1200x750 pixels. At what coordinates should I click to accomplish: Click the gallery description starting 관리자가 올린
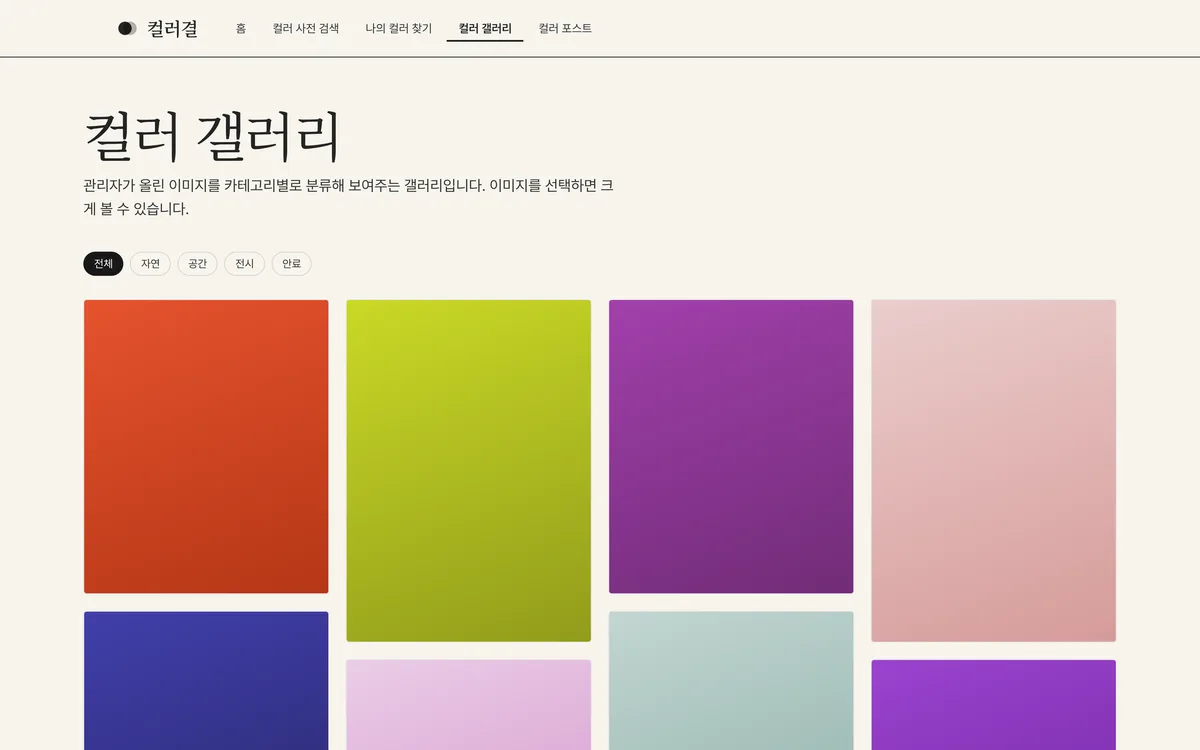(x=349, y=197)
